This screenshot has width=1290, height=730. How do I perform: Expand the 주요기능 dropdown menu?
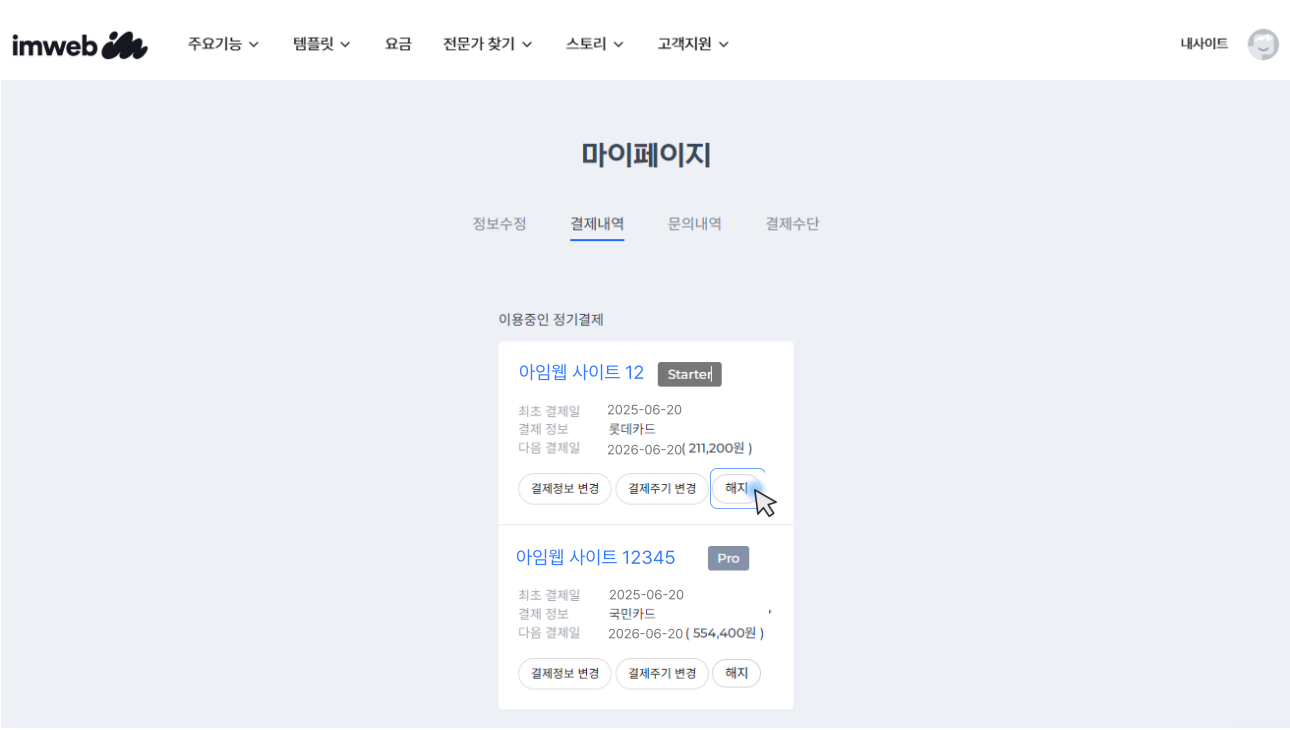[x=223, y=44]
